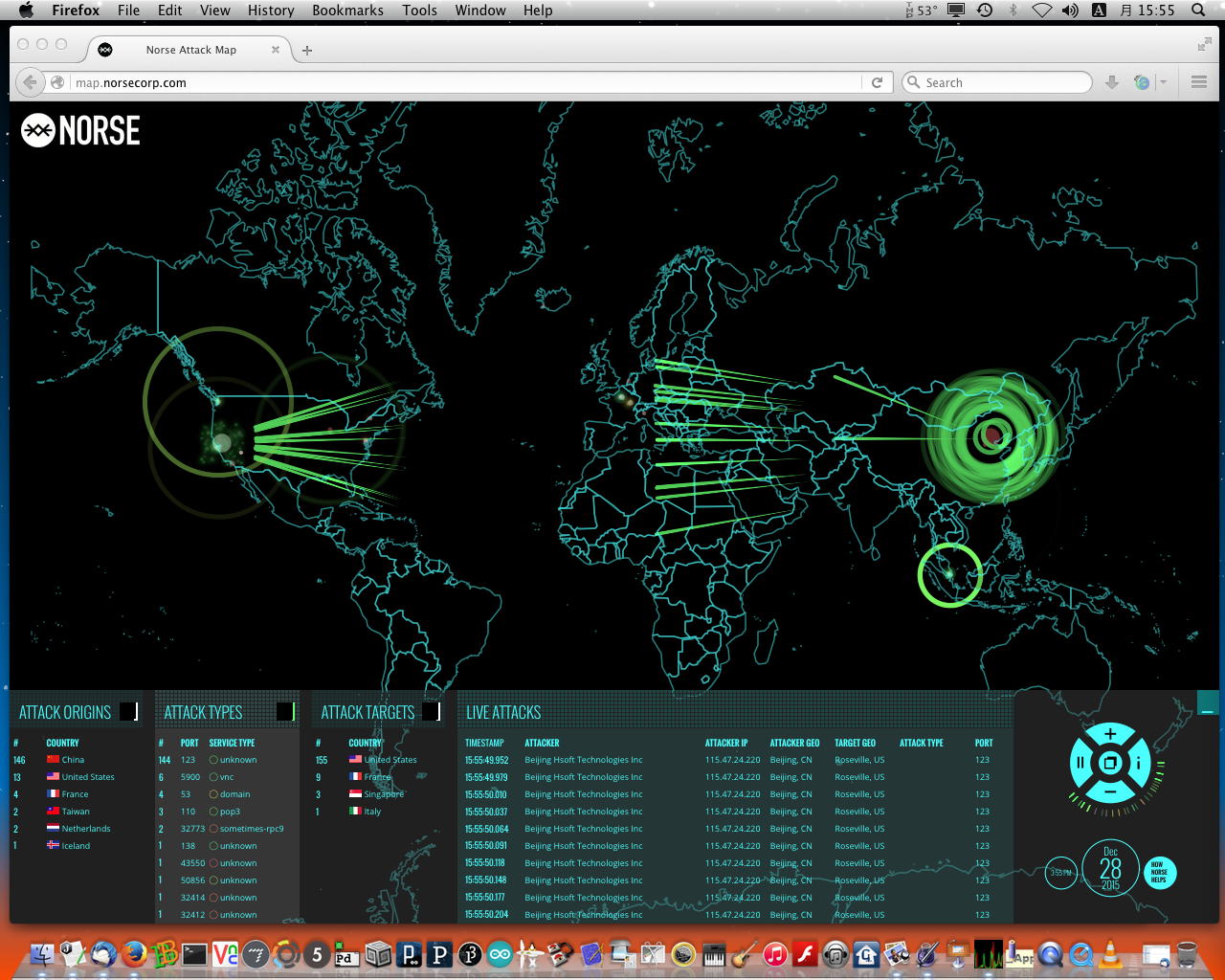Viewport: 1225px width, 980px height.
Task: Open the History menu
Action: 271,11
